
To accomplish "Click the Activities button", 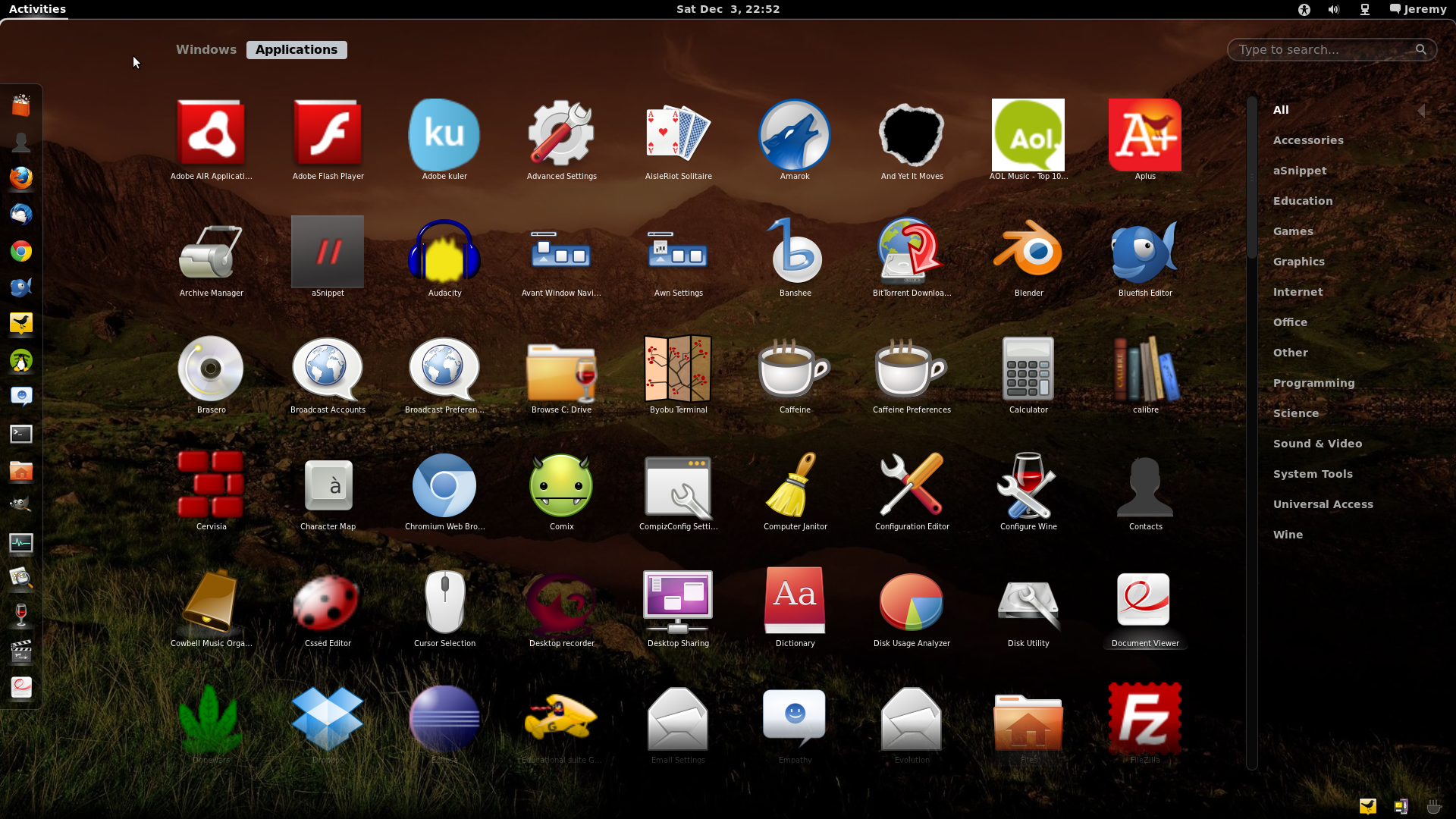I will tap(37, 9).
